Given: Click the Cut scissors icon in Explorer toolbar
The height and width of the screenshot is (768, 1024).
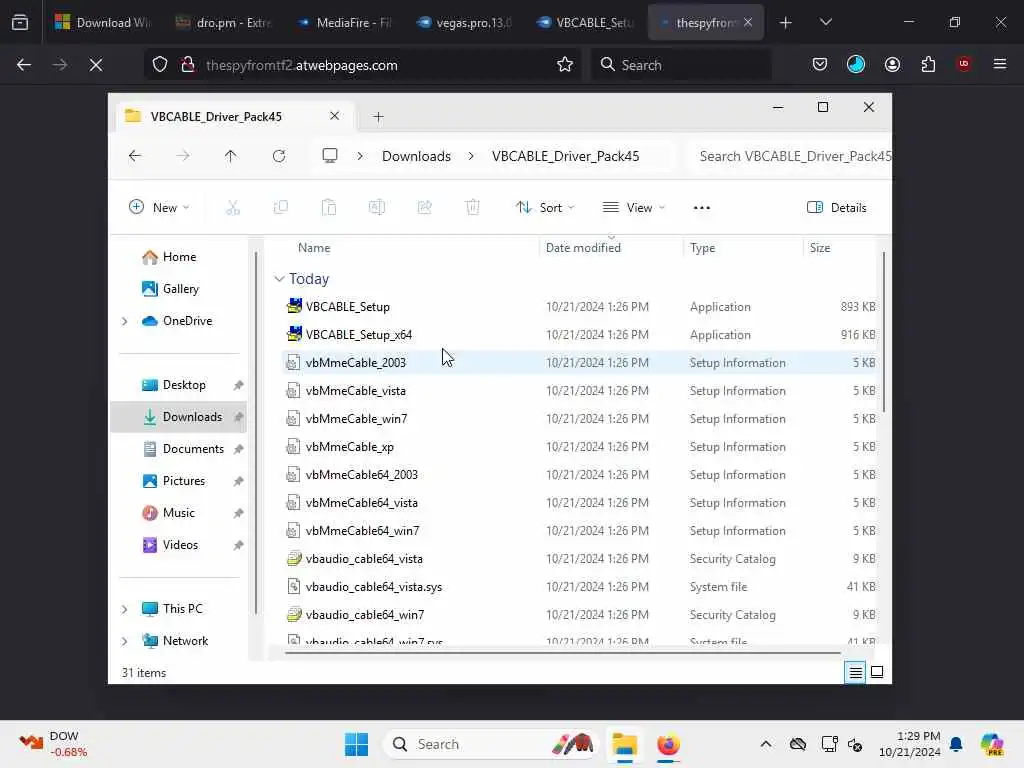Looking at the screenshot, I should 232,208.
